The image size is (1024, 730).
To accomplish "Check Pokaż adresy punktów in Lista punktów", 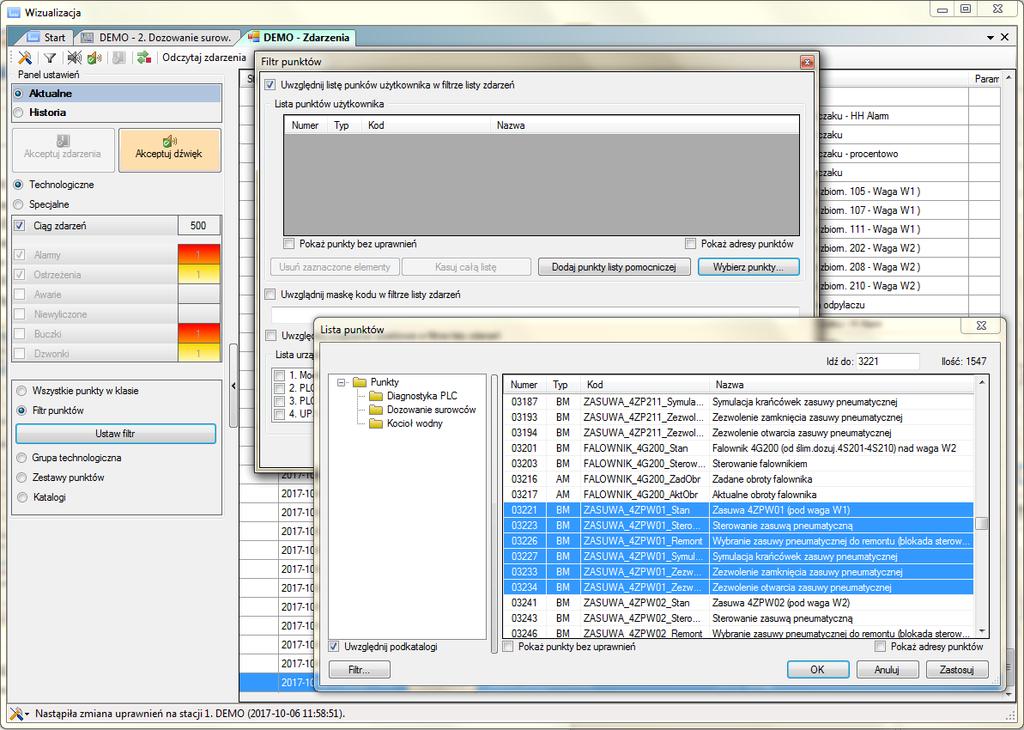I will tap(880, 646).
